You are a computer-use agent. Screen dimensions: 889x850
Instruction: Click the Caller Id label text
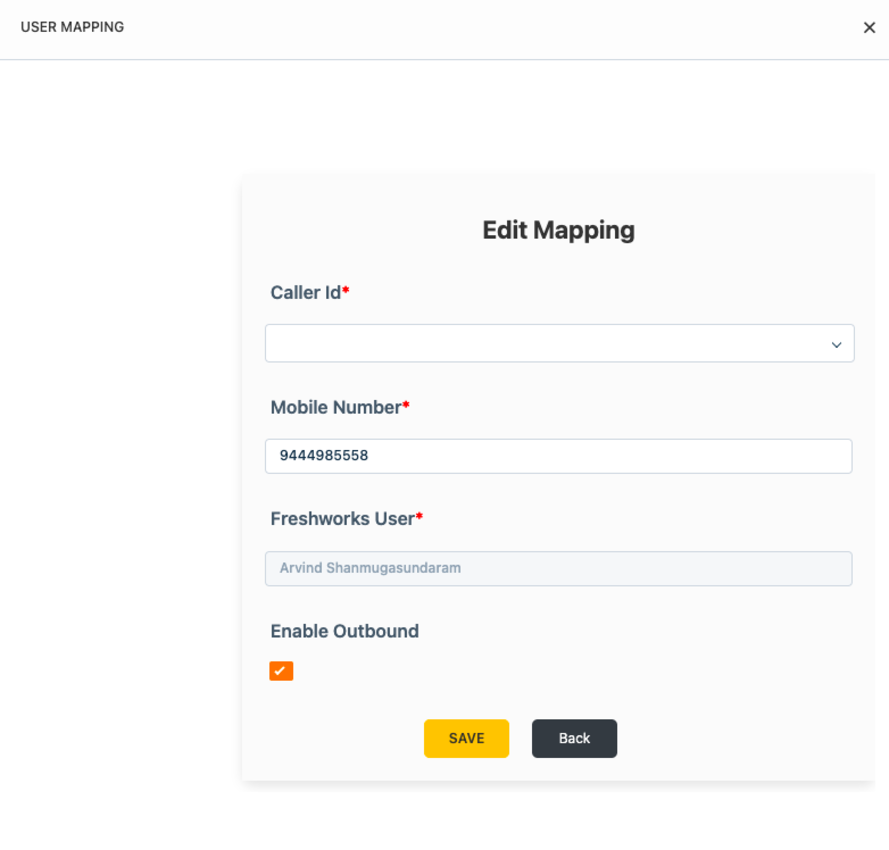305,293
